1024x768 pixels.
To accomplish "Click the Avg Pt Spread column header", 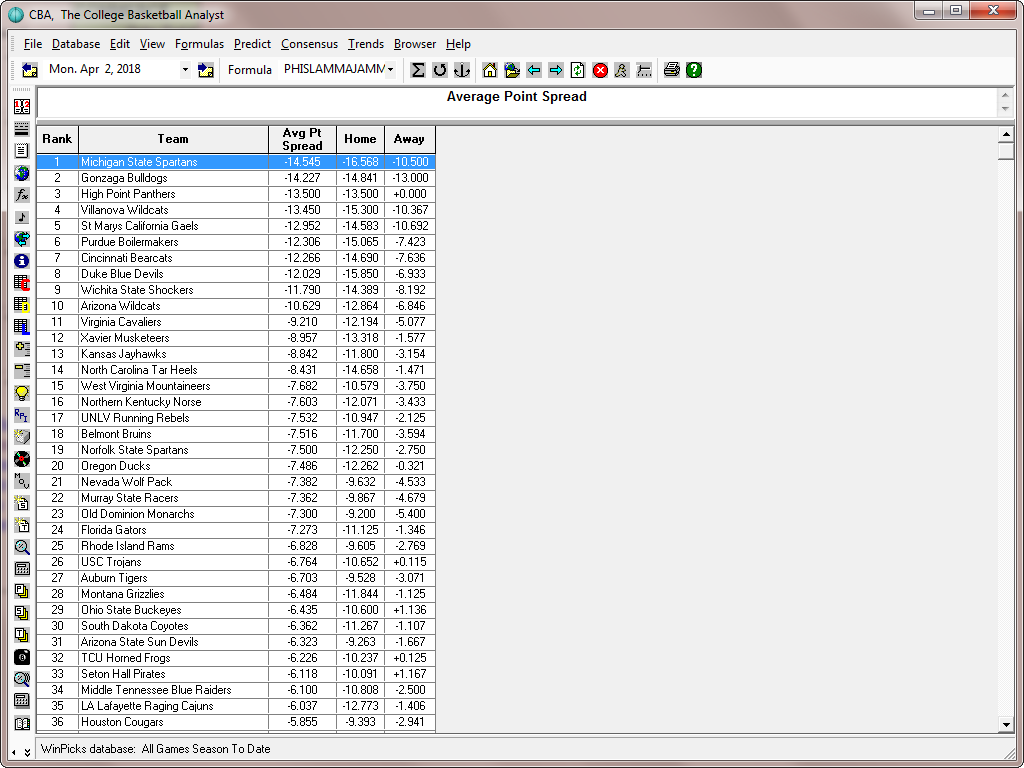I will (302, 139).
